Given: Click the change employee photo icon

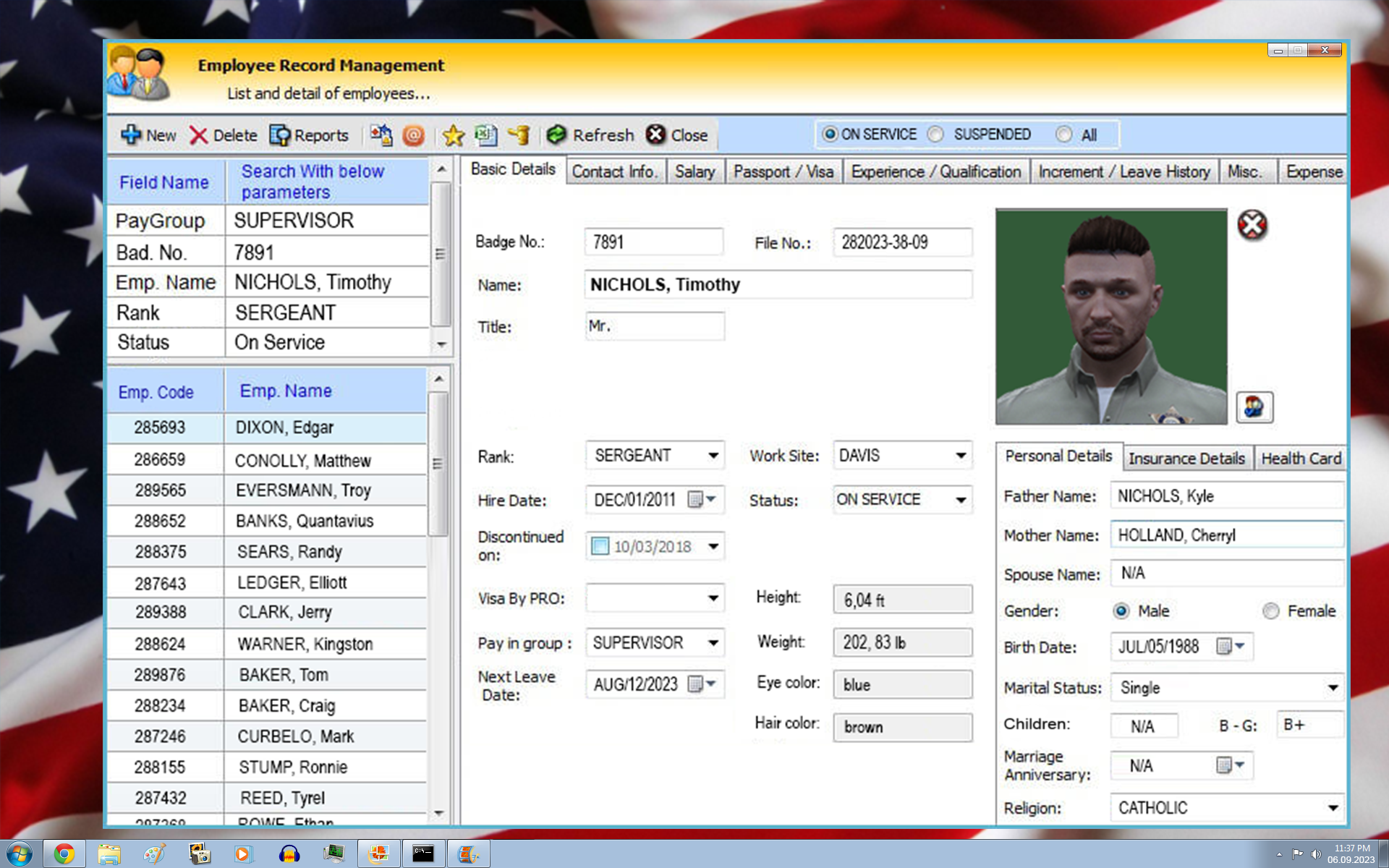Looking at the screenshot, I should coord(1254,407).
